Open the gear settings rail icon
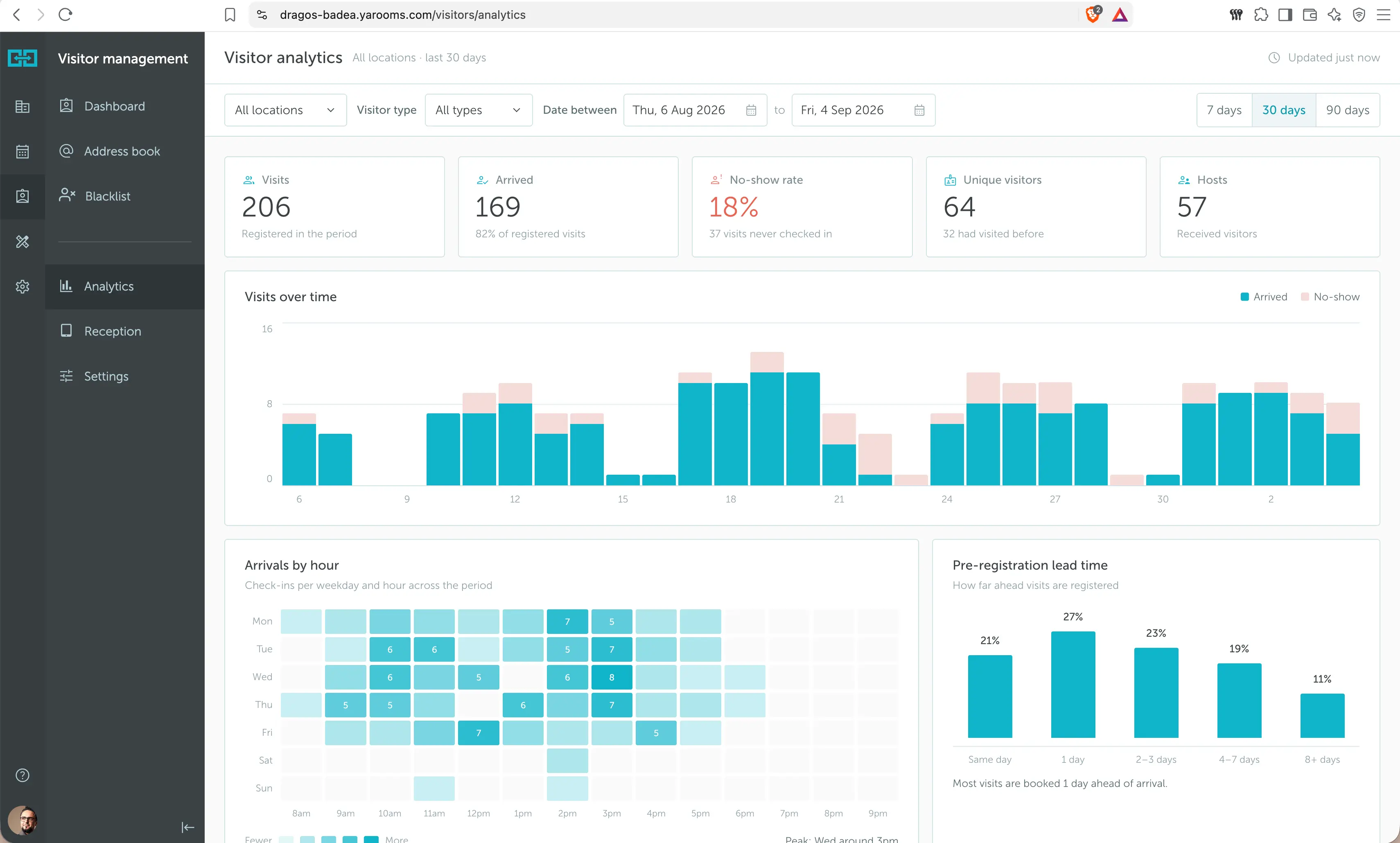 22,286
